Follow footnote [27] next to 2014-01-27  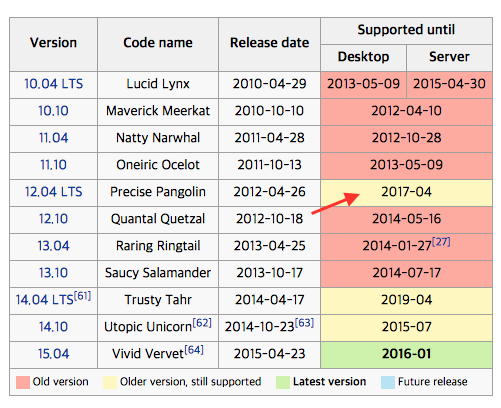pos(441,242)
